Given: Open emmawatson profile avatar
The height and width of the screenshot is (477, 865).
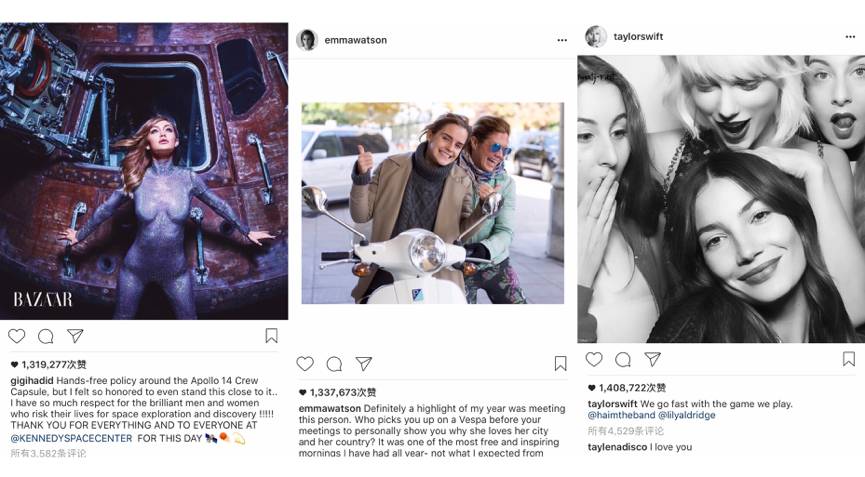Looking at the screenshot, I should click(x=307, y=39).
